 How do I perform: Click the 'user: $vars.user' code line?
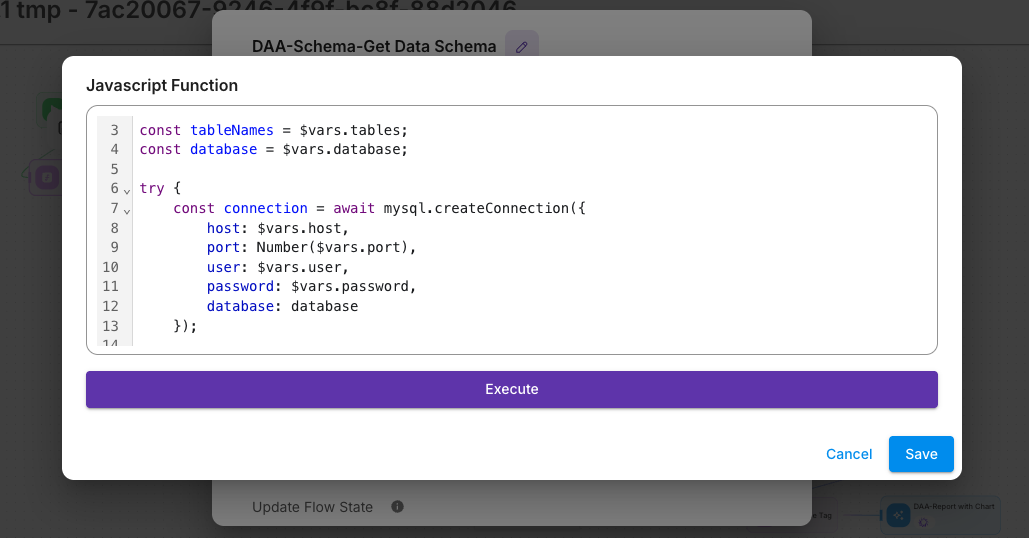pos(277,267)
